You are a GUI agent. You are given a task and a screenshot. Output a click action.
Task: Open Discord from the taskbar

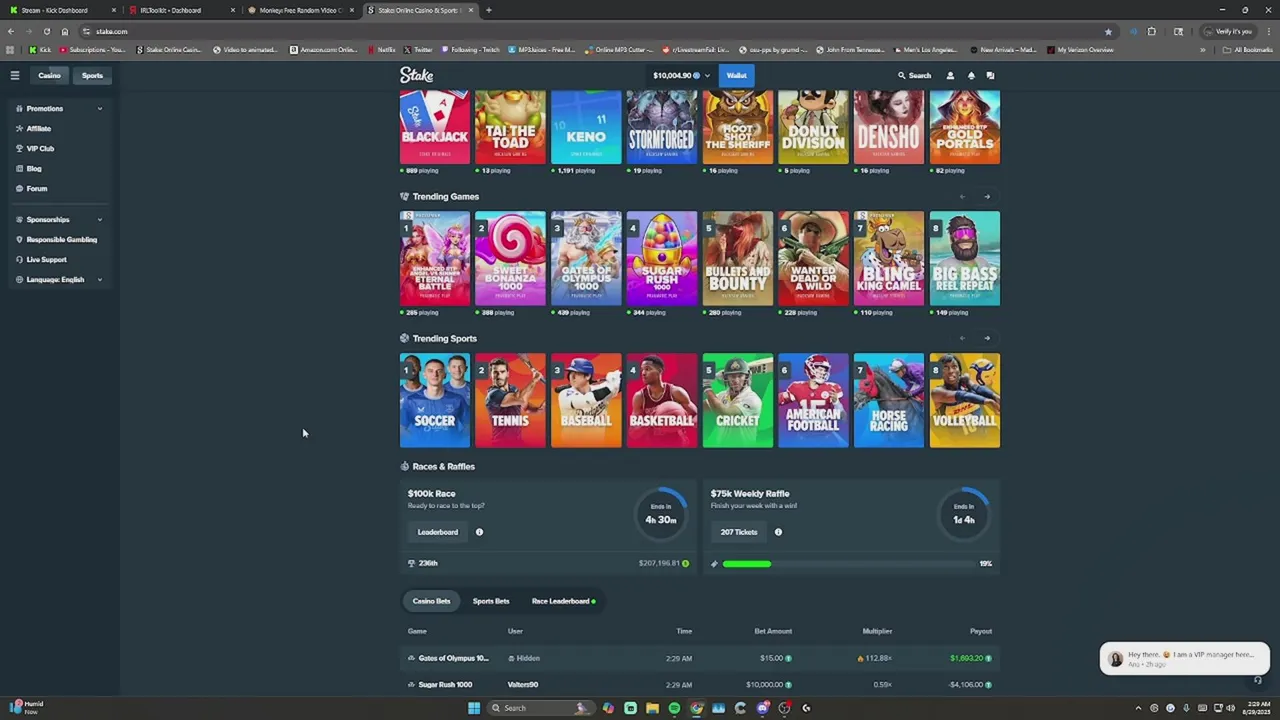pyautogui.click(x=762, y=708)
